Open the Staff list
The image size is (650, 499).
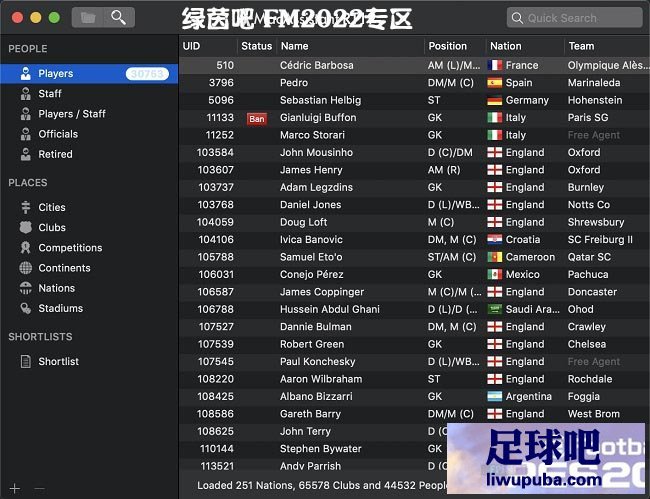[50, 94]
